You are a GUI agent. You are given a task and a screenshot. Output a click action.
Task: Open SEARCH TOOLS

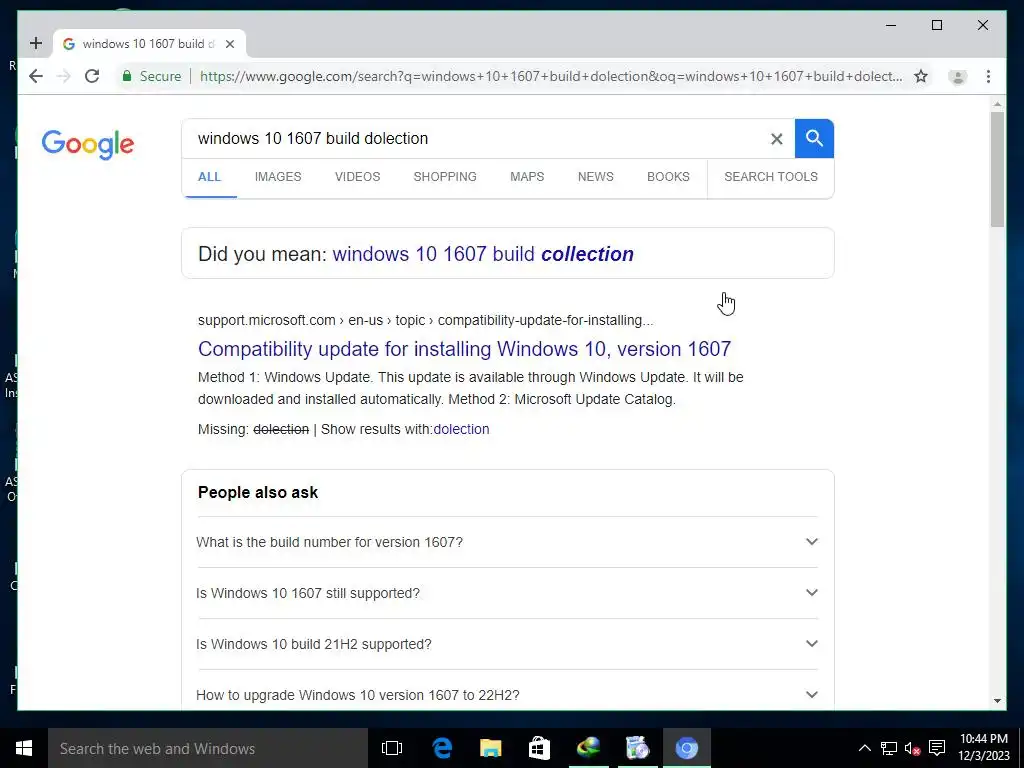point(771,177)
